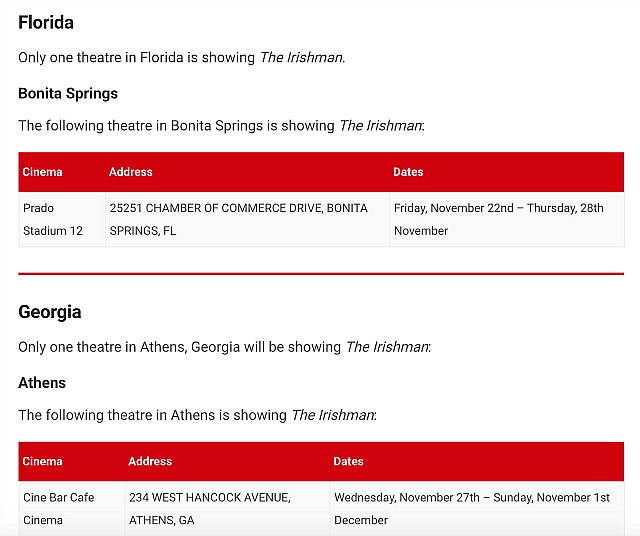The width and height of the screenshot is (640, 536).
Task: Select the Dates column header in Georgia table
Action: 348,461
